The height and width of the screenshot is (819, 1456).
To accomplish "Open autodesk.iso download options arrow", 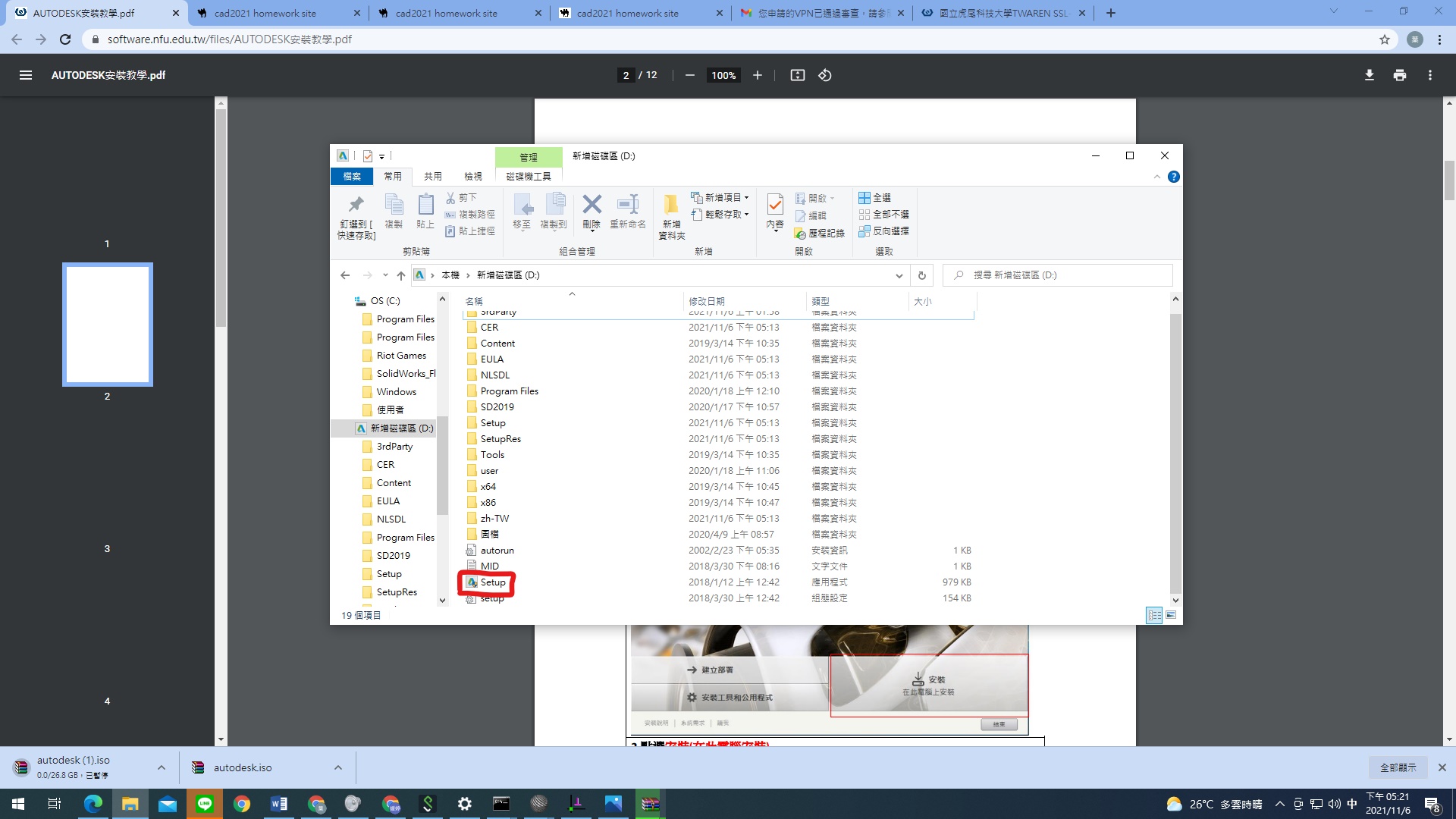I will [338, 767].
